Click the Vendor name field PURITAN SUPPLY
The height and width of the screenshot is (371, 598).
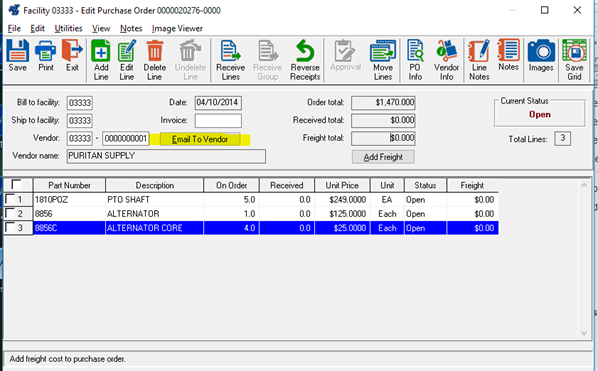pos(166,156)
